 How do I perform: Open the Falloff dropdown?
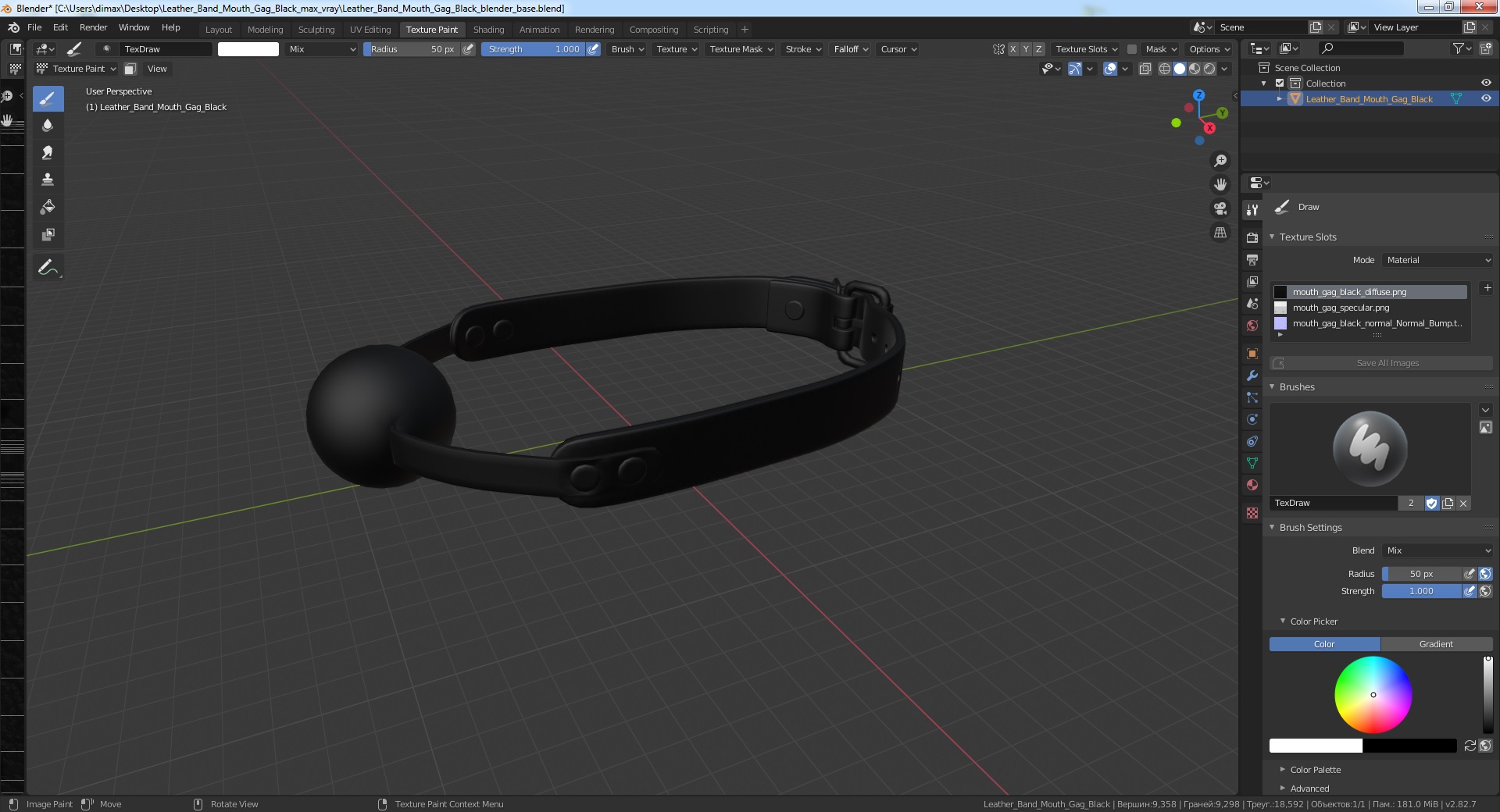851,49
